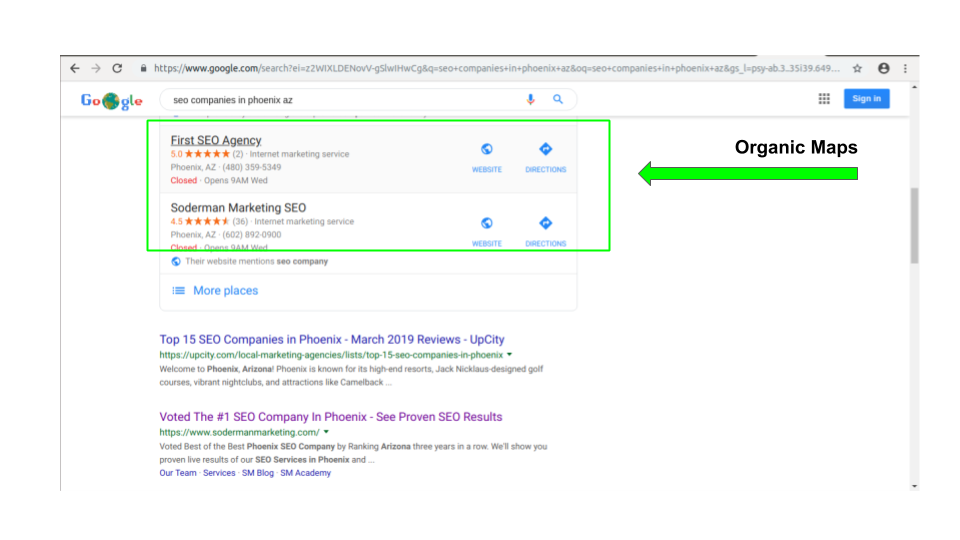The width and height of the screenshot is (960, 540).
Task: Click the magnifying glass search icon
Action: (x=558, y=99)
